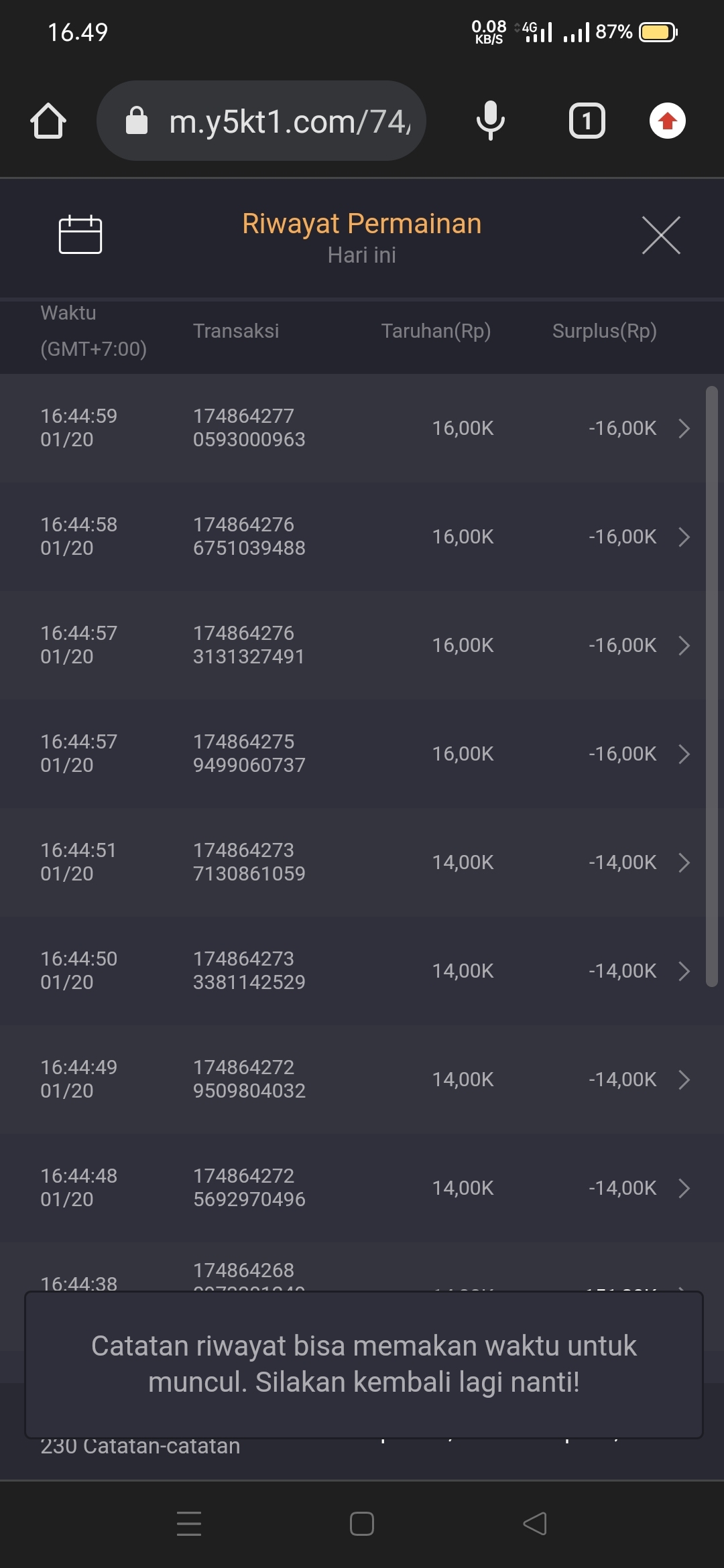Expand details for the 16:44:51 transaction
Viewport: 724px width, 1568px height.
(684, 862)
